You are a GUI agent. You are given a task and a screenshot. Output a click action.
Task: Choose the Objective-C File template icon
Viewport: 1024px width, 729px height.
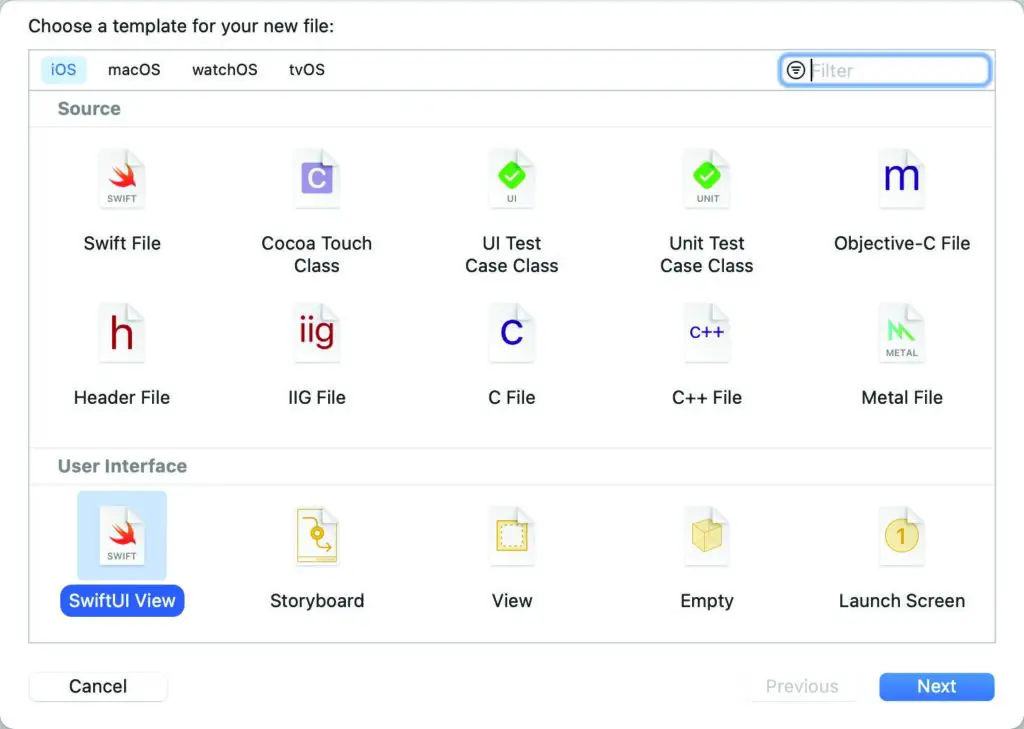pyautogui.click(x=901, y=182)
